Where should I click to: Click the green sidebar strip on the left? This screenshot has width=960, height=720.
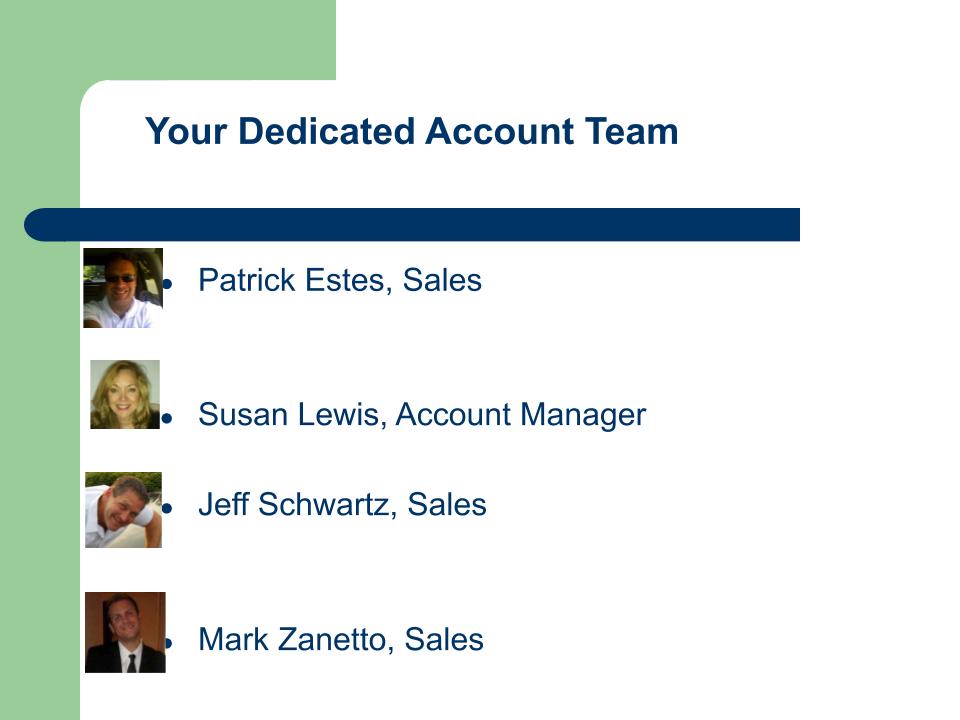(x=39, y=450)
